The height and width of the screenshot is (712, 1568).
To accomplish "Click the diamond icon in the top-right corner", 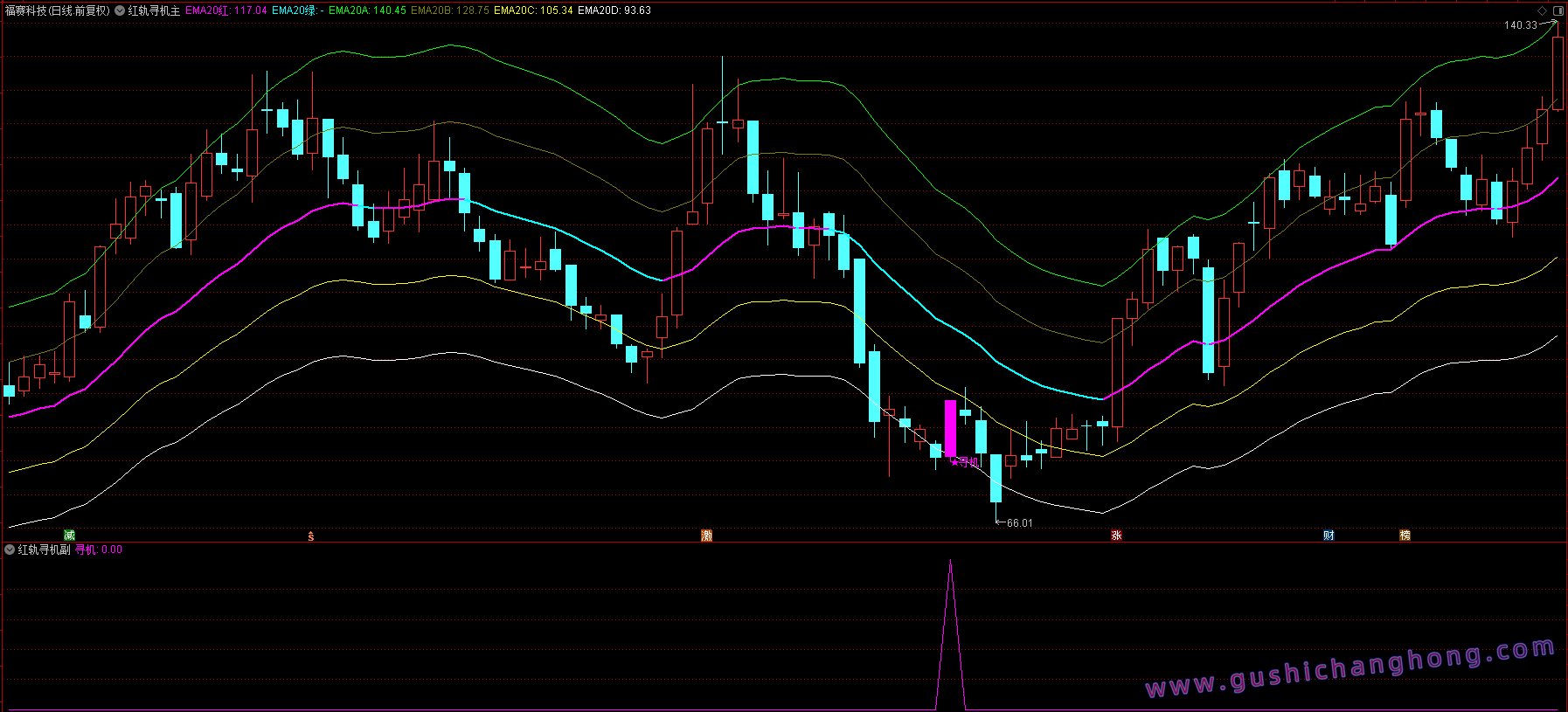I will [x=1543, y=10].
